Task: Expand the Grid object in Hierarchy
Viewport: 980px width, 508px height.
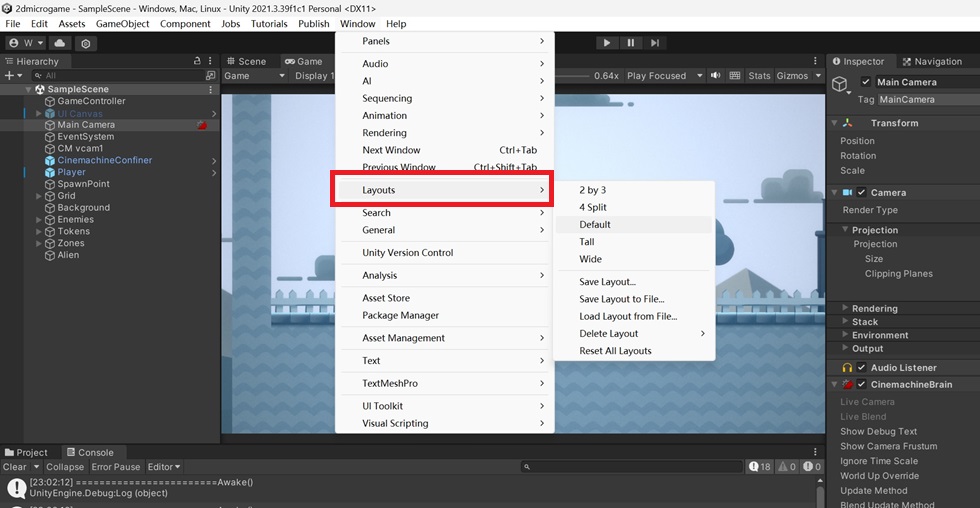Action: point(38,196)
